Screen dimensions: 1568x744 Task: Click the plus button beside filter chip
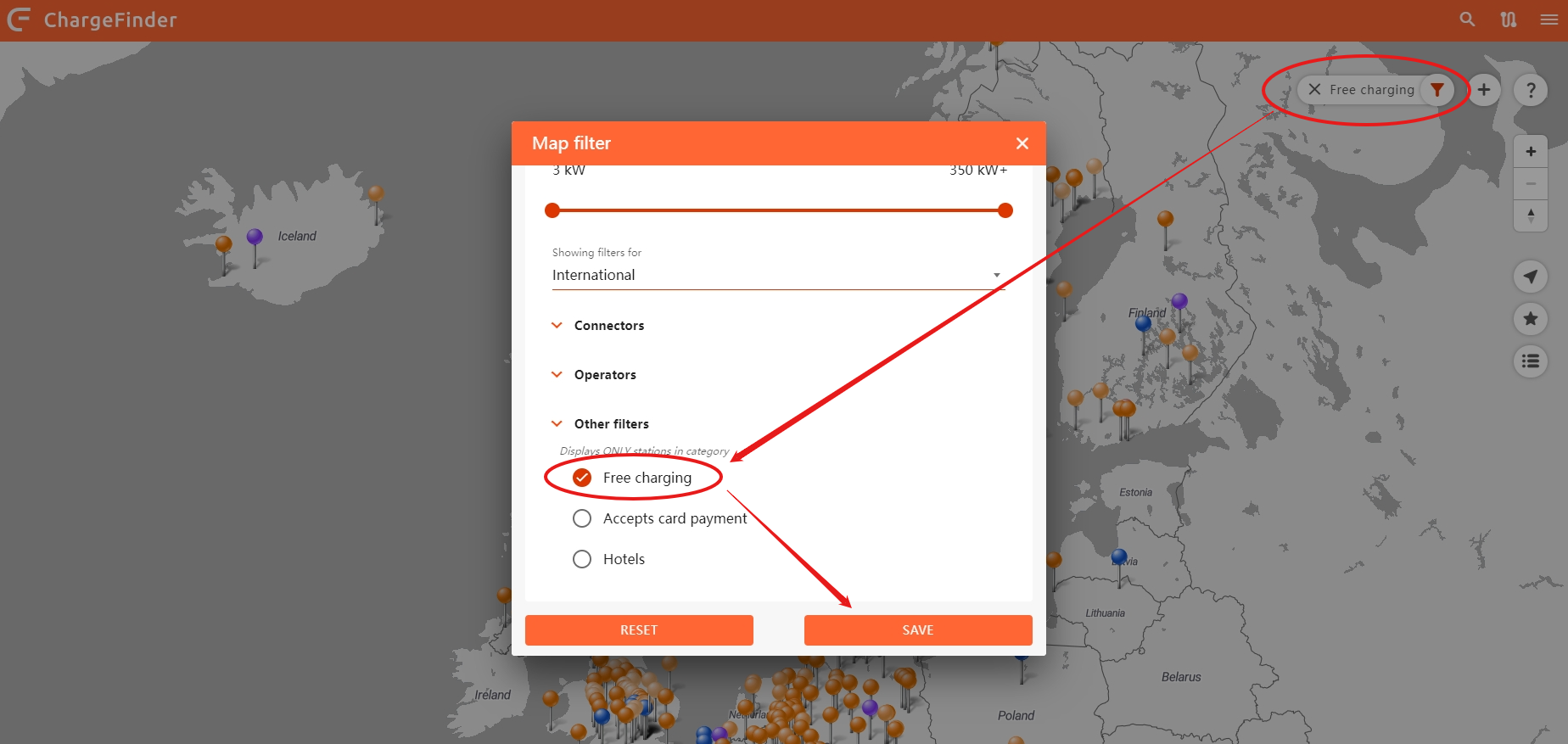pos(1484,89)
